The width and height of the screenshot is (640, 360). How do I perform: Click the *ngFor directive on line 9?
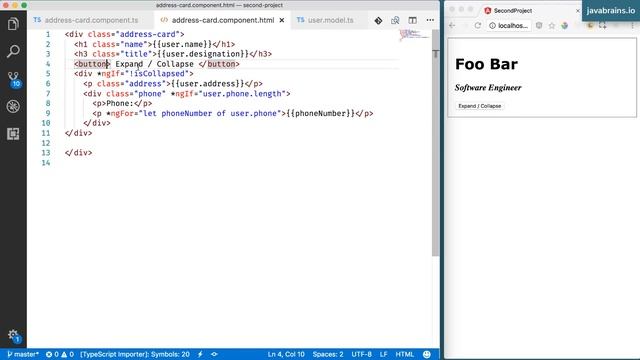click(120, 113)
